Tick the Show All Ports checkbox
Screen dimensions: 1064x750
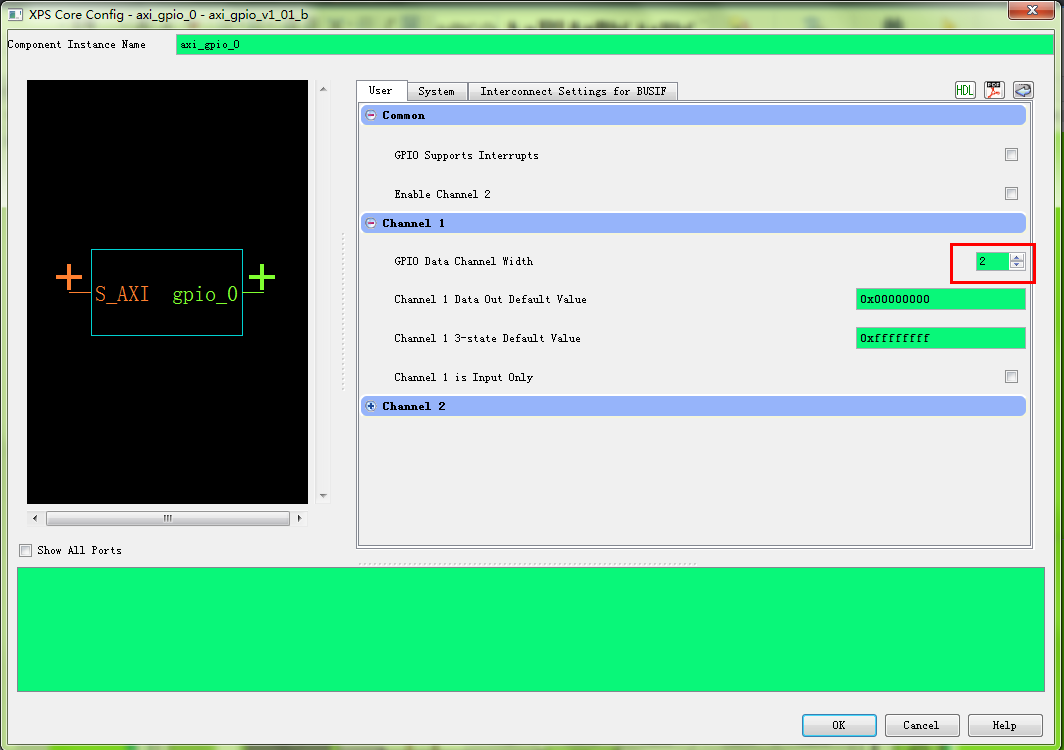pyautogui.click(x=26, y=550)
